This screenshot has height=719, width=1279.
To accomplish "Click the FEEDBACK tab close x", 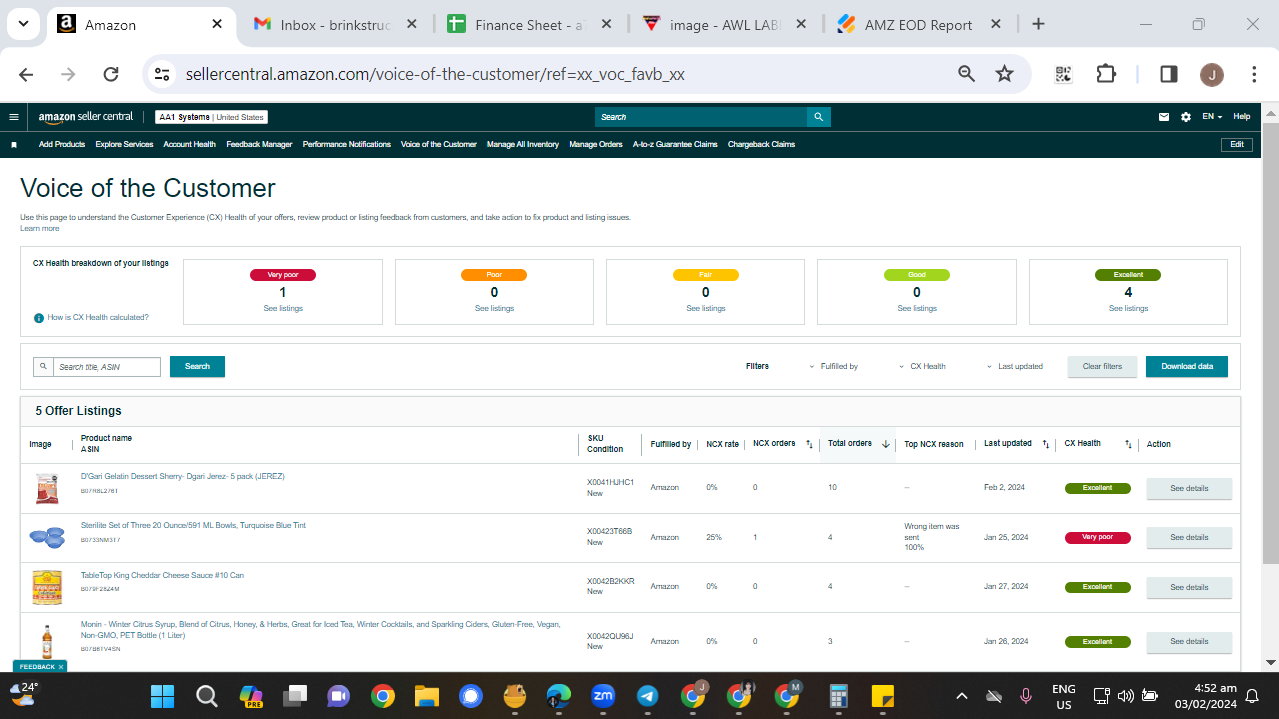I will coord(61,666).
